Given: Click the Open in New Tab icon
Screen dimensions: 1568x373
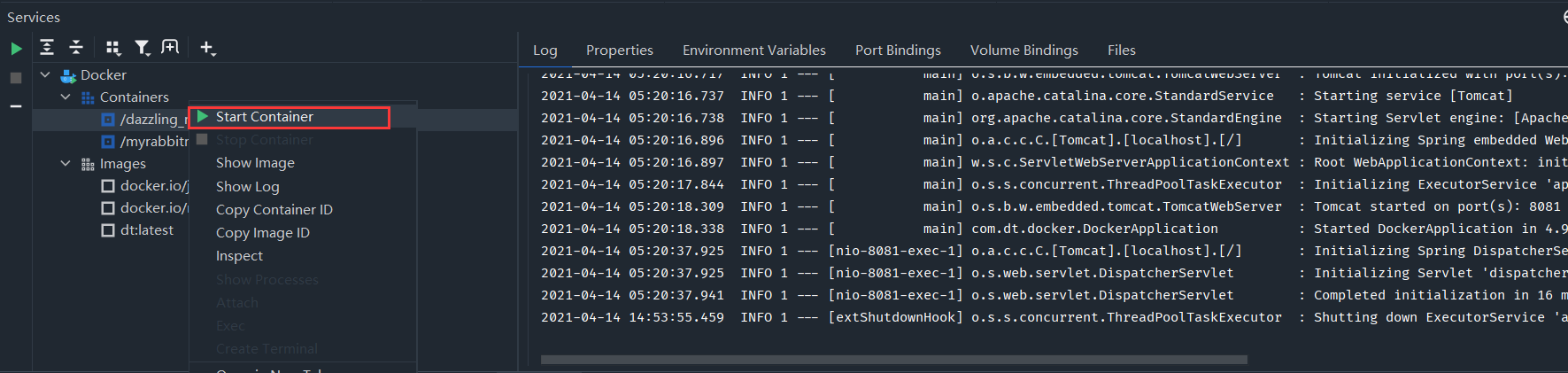Looking at the screenshot, I should tap(170, 47).
